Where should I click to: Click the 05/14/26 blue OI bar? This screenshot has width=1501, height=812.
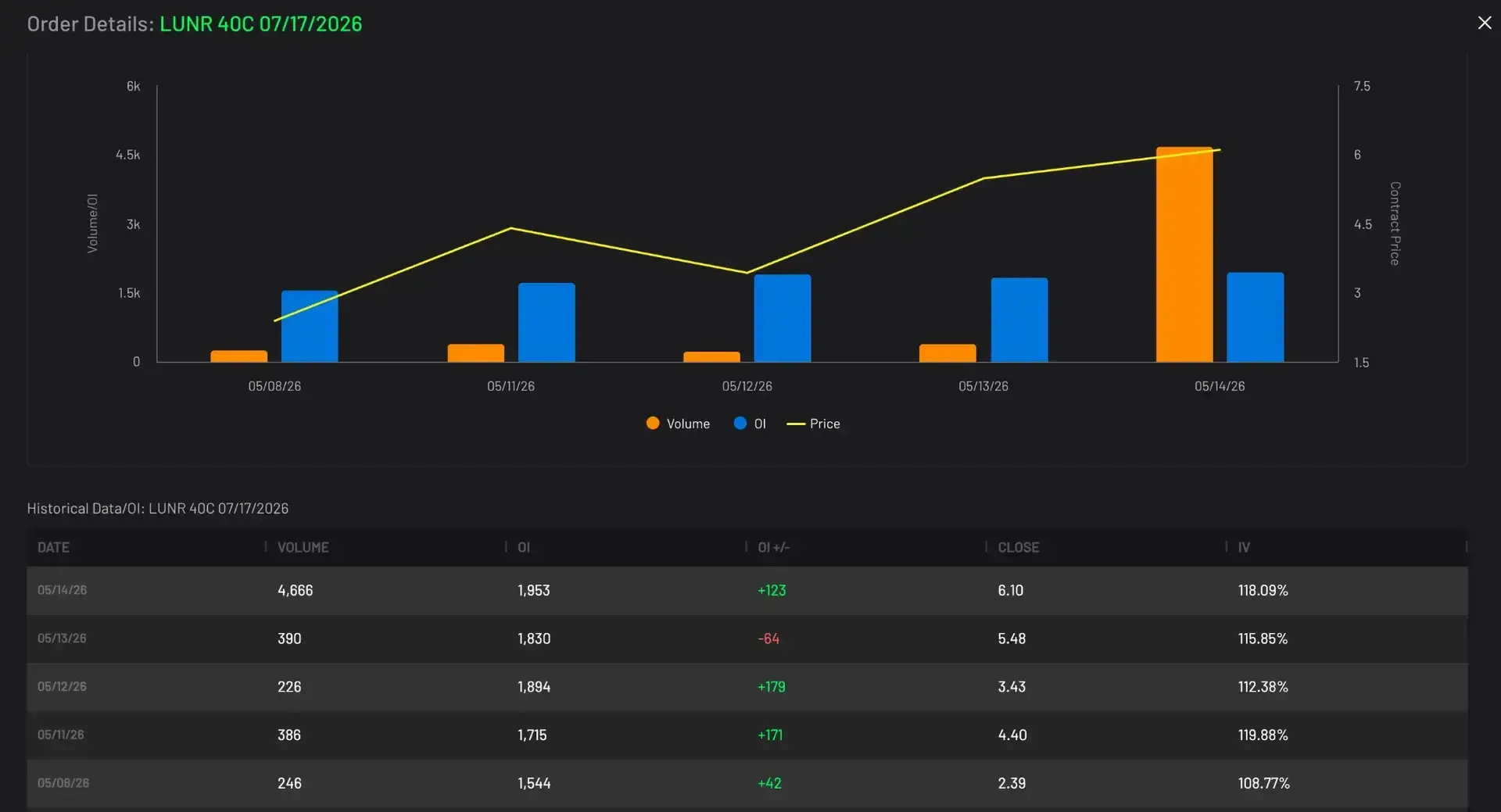[x=1255, y=317]
